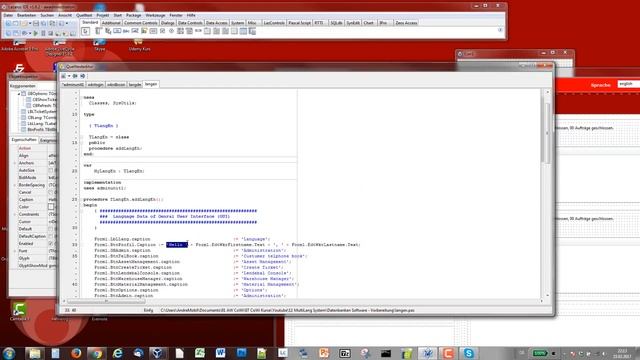The height and width of the screenshot is (360, 640).
Task: Switch to the Additional palette tab
Action: click(x=111, y=23)
